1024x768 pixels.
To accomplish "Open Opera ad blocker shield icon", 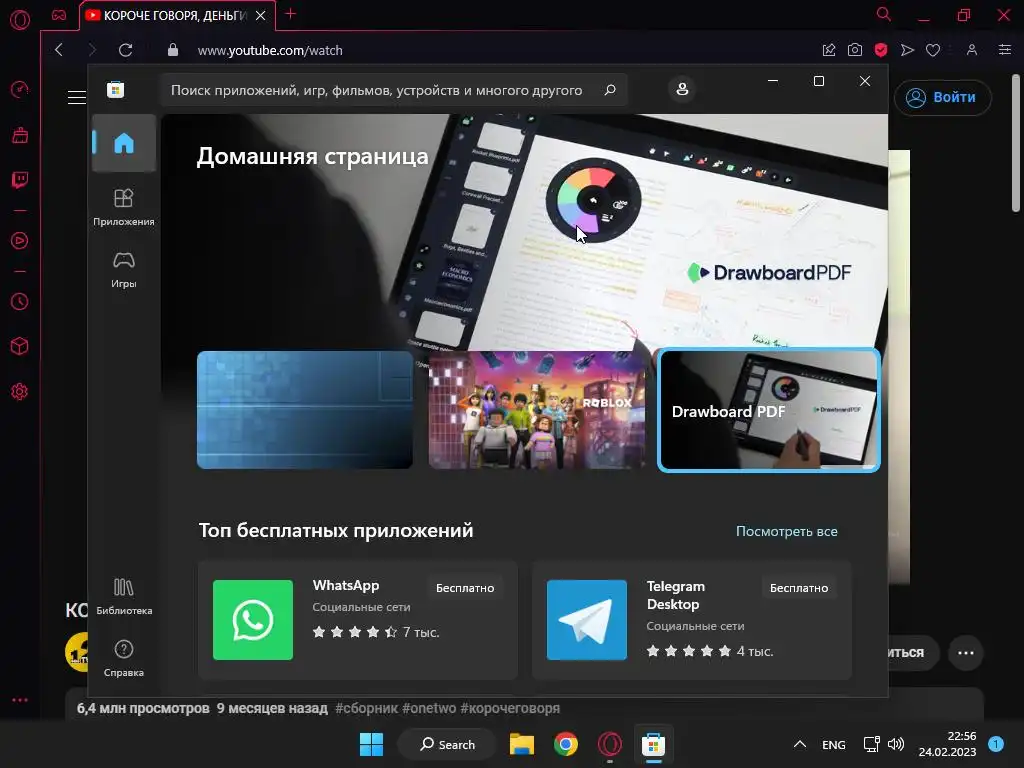I will (x=880, y=50).
